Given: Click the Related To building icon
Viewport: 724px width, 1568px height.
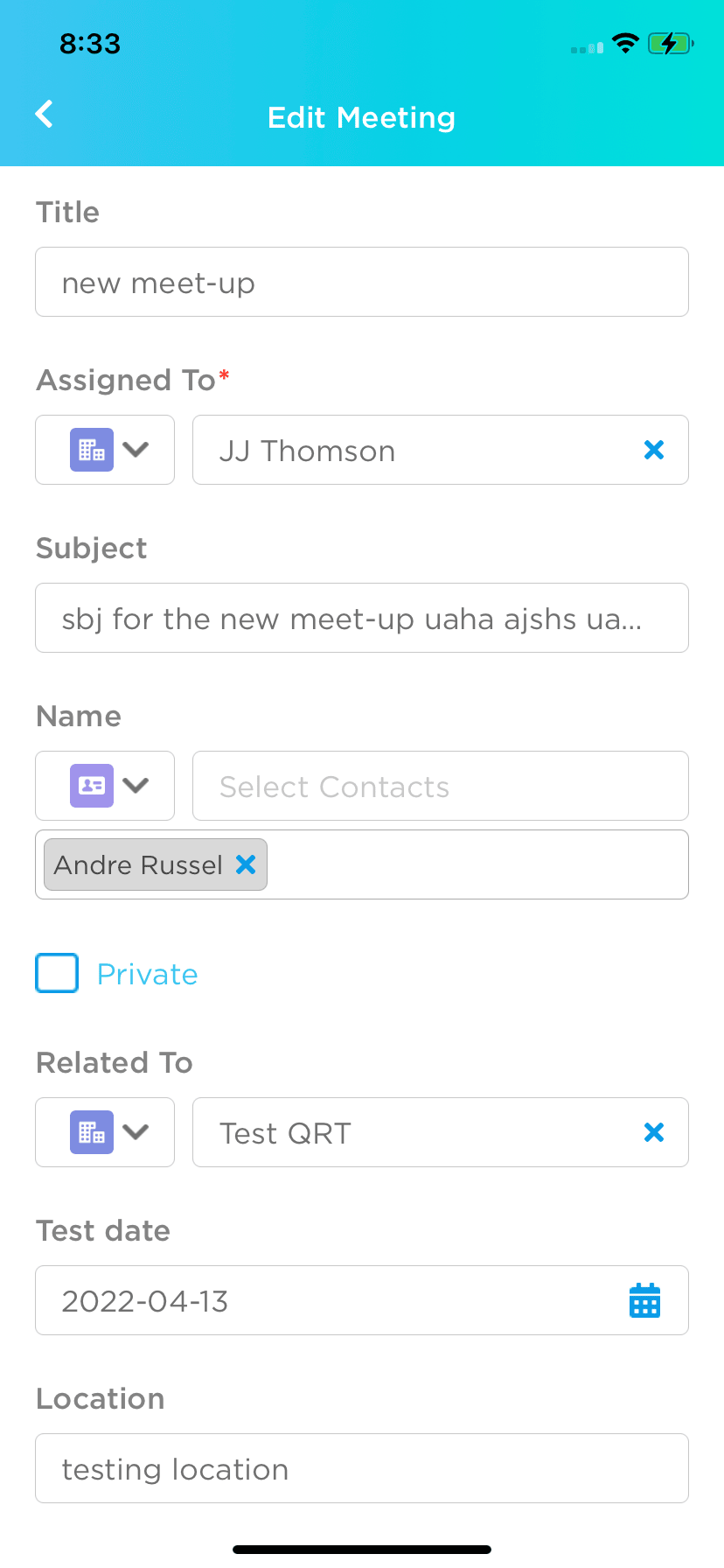Looking at the screenshot, I should click(x=92, y=1132).
